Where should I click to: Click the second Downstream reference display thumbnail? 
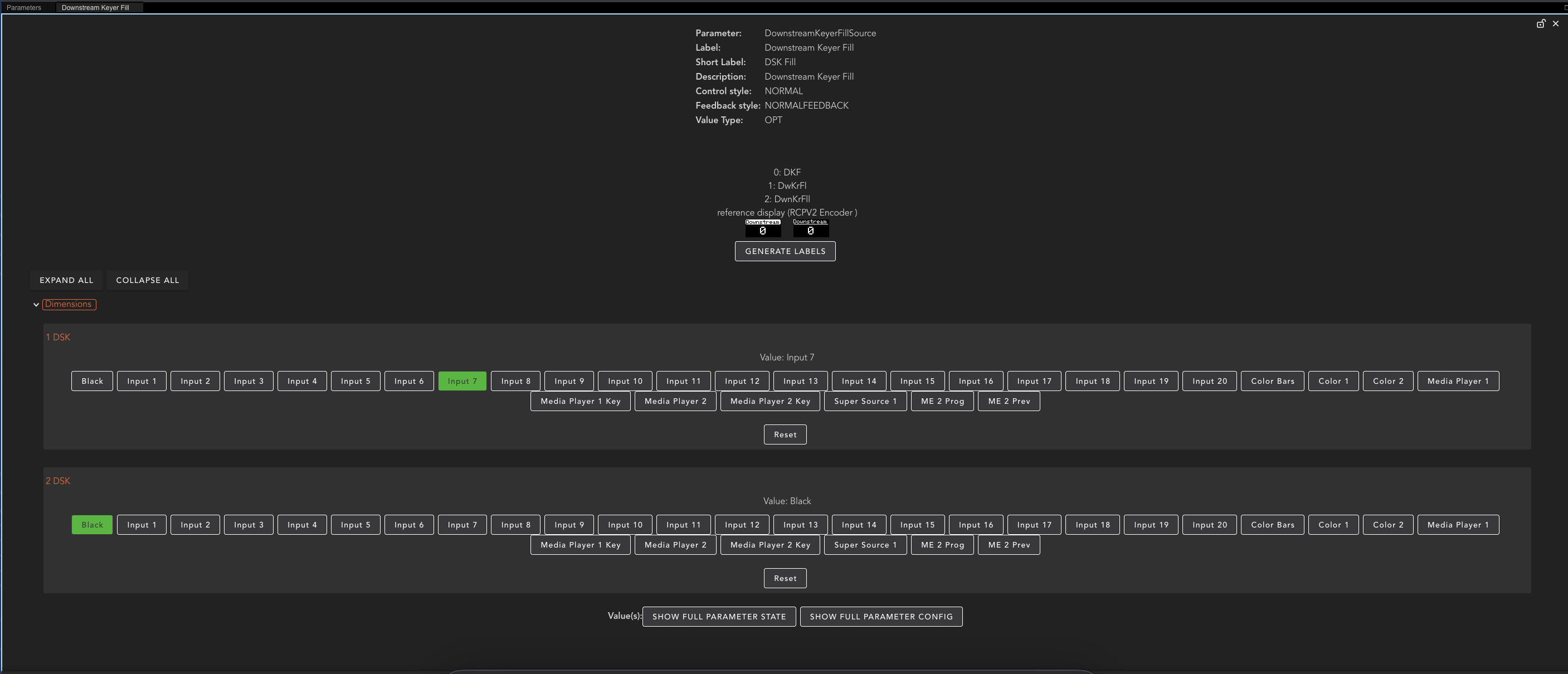pyautogui.click(x=810, y=228)
